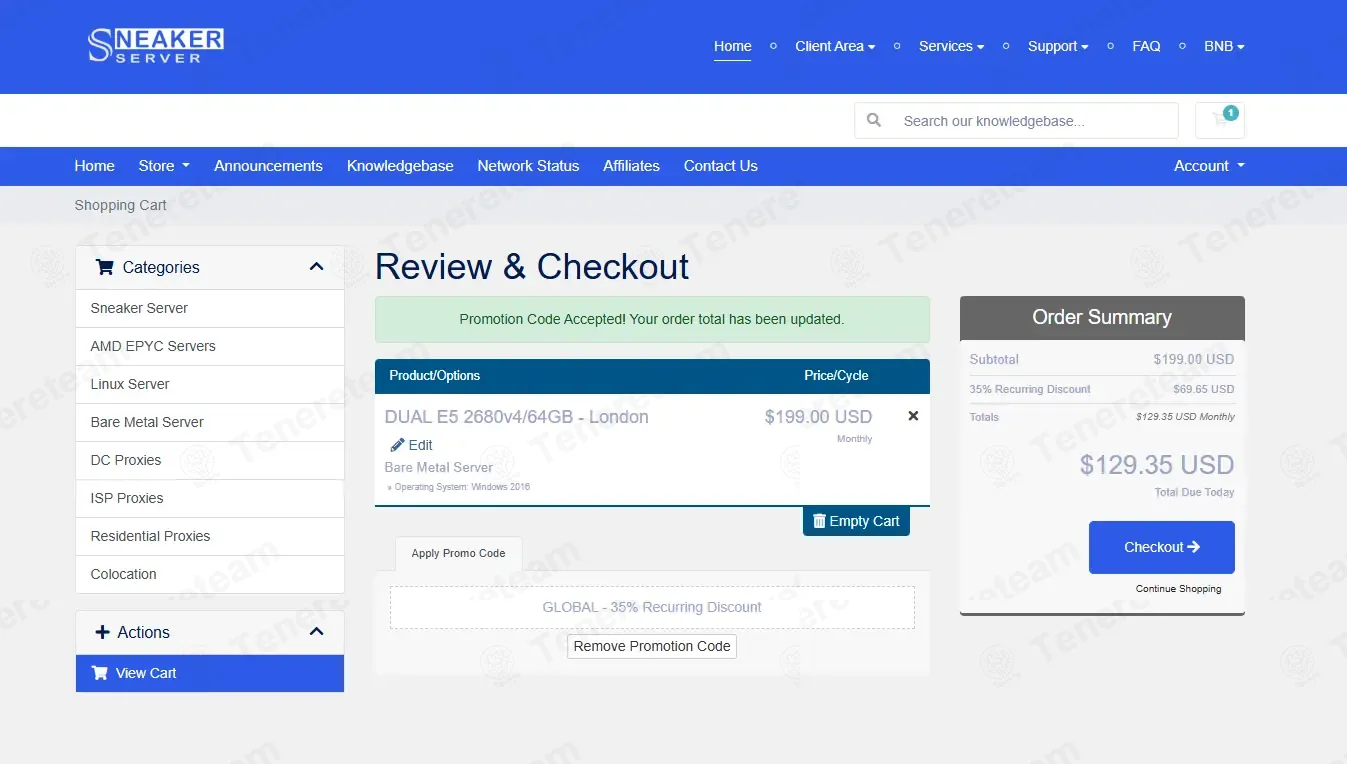This screenshot has height=764, width=1347.
Task: Click the Checkout button
Action: [x=1161, y=547]
